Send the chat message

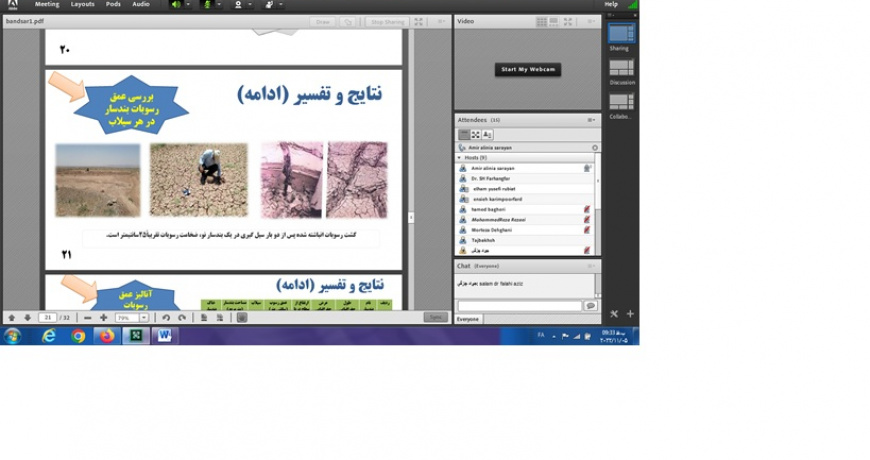(590, 306)
